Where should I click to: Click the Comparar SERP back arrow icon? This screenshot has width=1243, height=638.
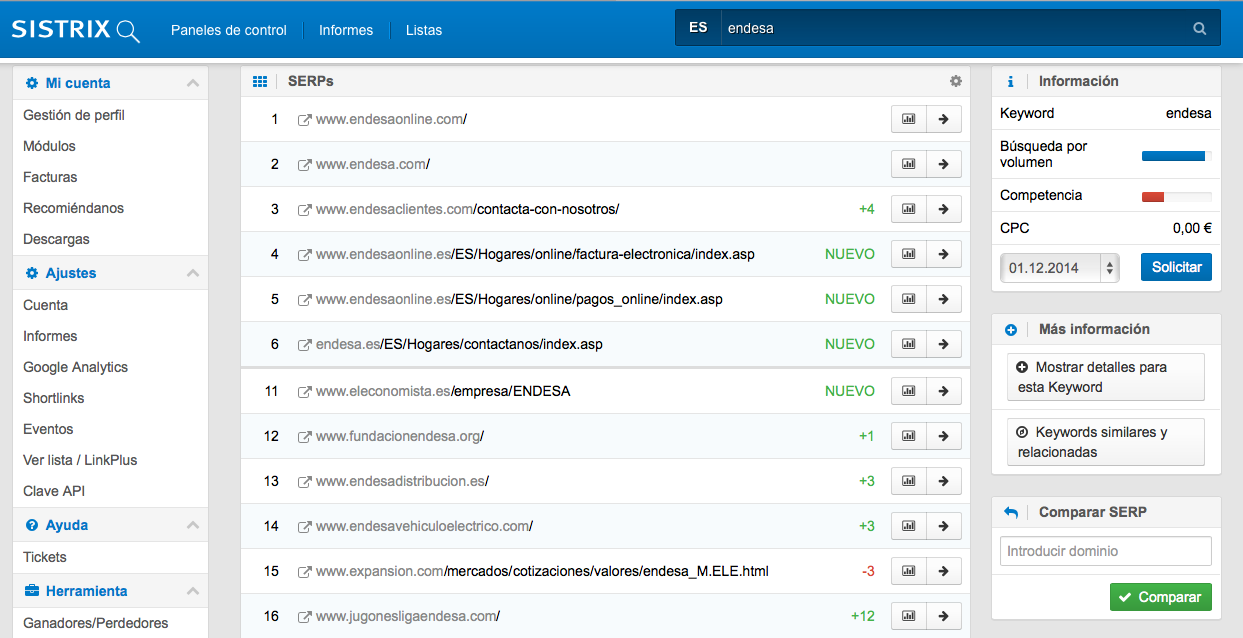click(1011, 512)
